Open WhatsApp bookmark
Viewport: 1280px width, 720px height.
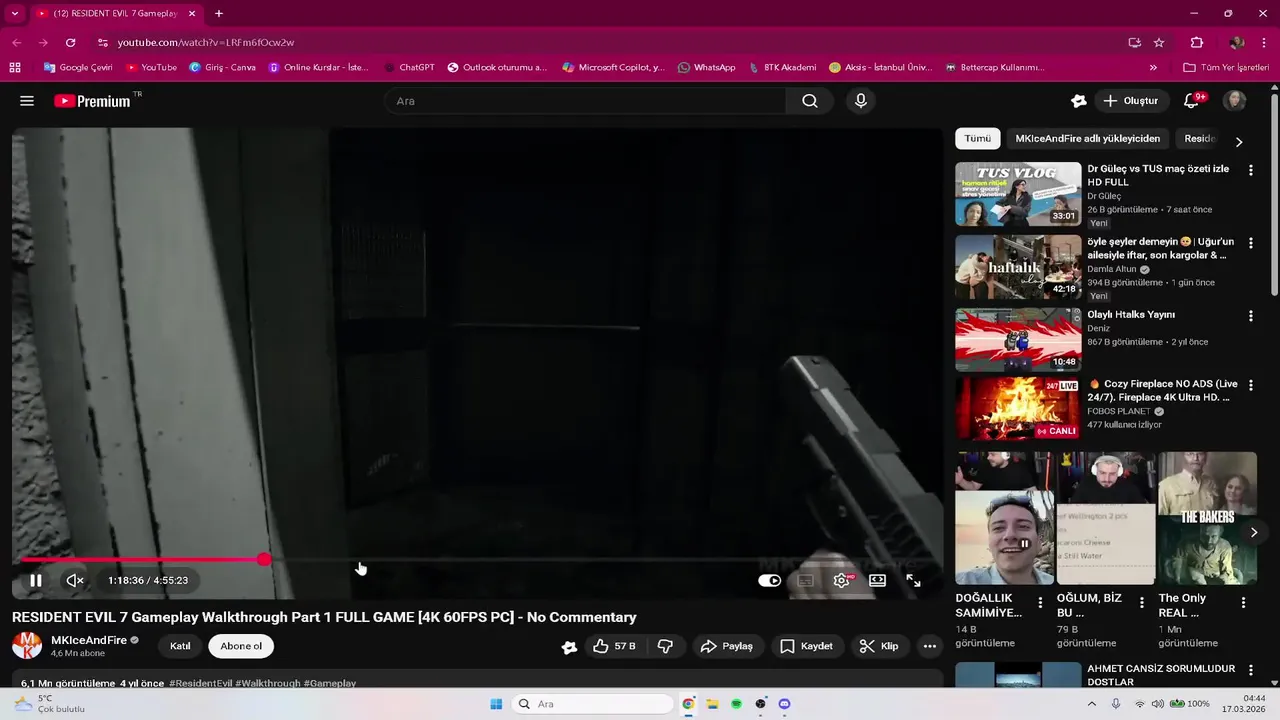[706, 68]
